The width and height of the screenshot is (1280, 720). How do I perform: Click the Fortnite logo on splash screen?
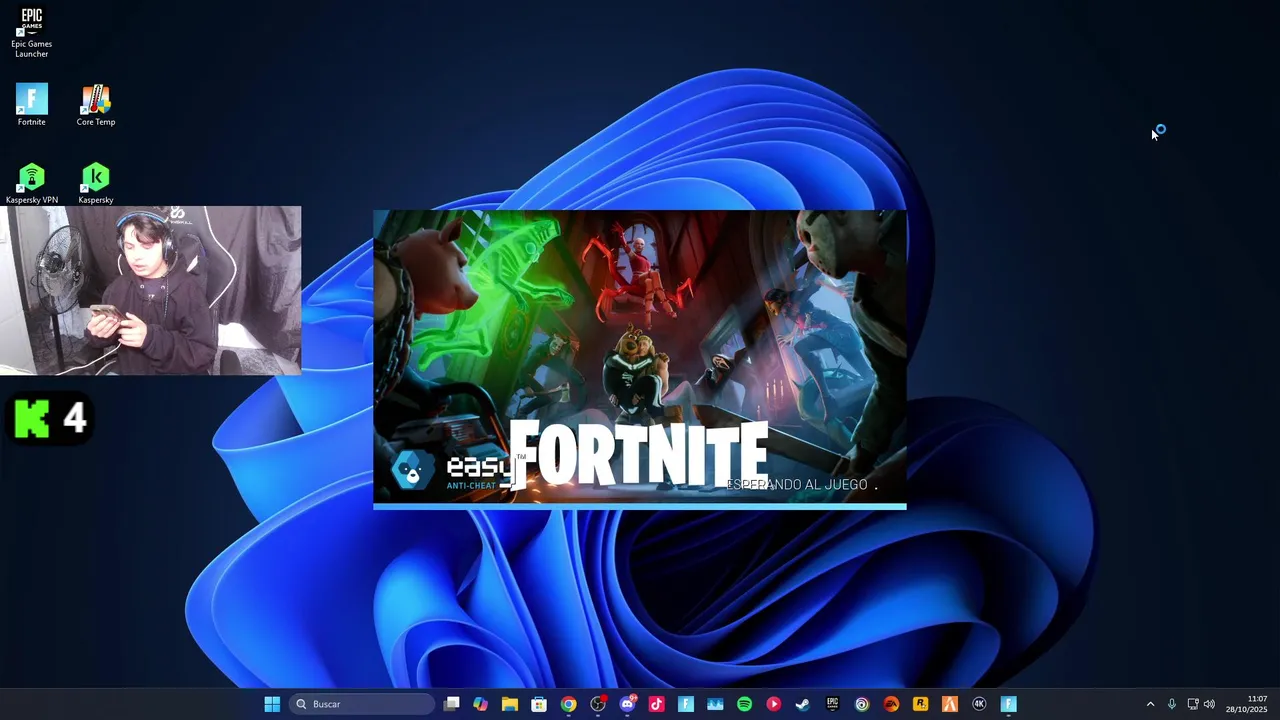click(x=639, y=455)
